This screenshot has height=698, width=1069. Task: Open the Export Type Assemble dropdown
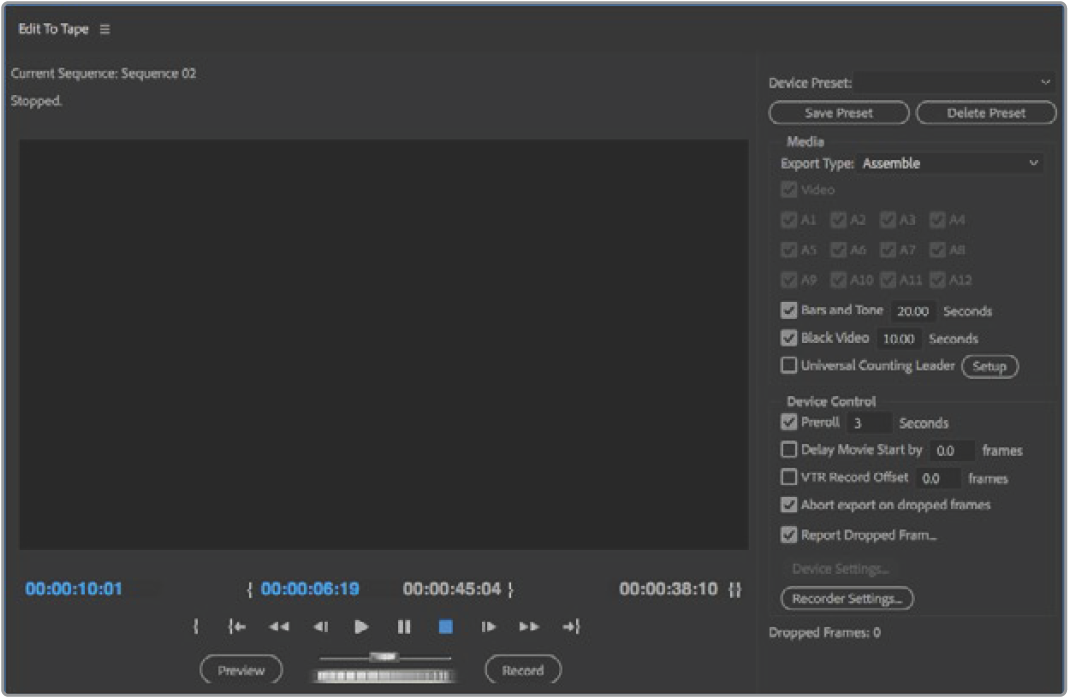950,163
